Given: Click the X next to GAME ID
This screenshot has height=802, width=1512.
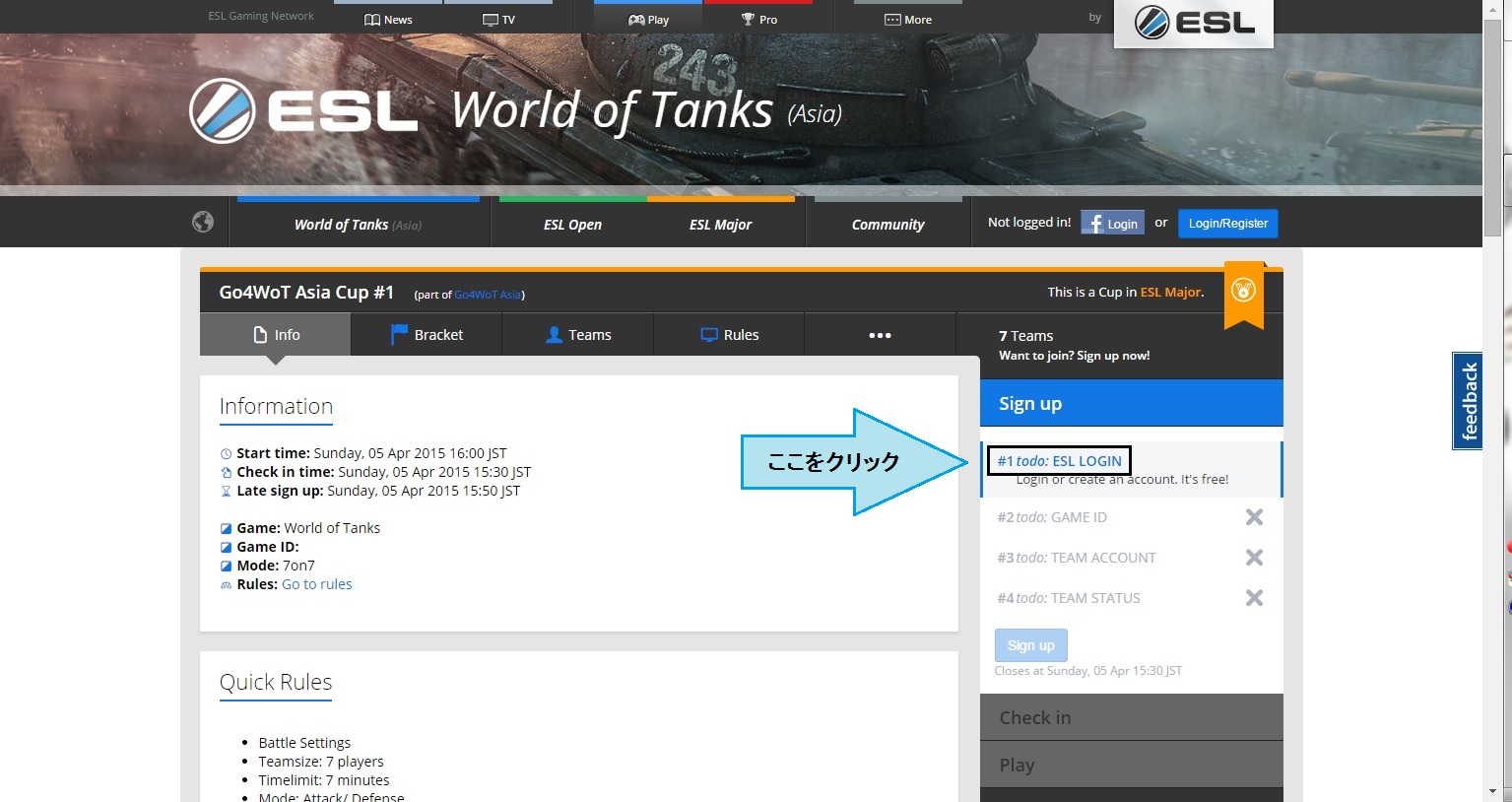Looking at the screenshot, I should tap(1254, 517).
